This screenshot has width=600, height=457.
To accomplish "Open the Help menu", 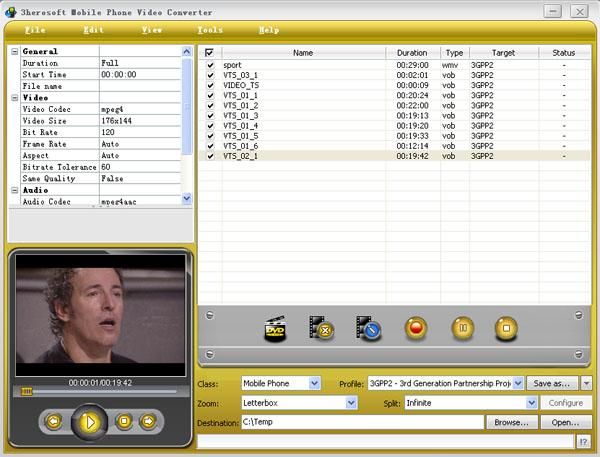I will (x=269, y=30).
